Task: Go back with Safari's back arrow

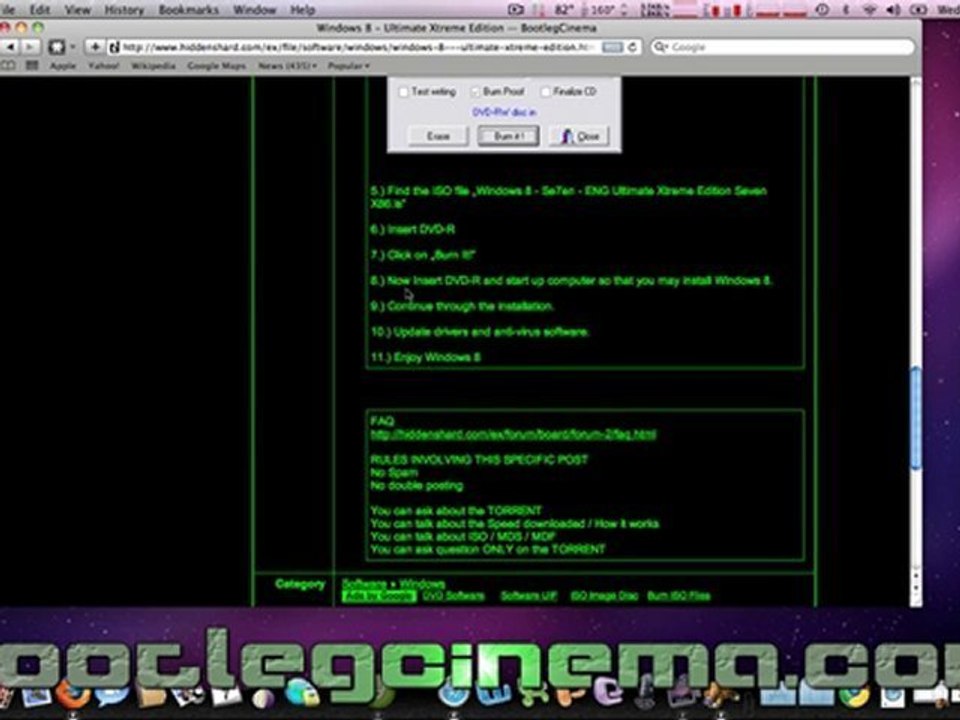Action: pos(10,47)
